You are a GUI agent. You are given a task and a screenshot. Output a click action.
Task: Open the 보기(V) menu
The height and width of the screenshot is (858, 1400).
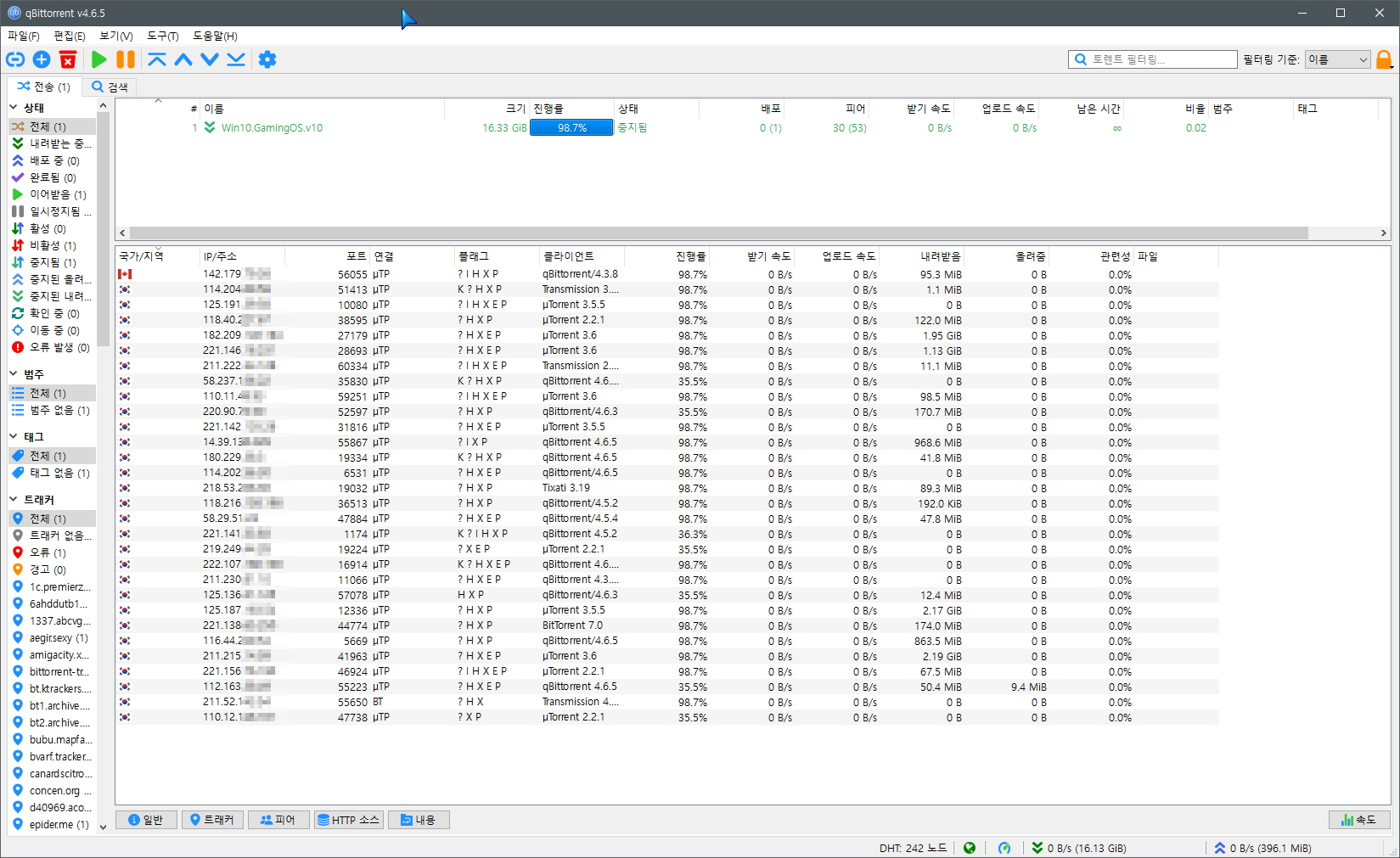[x=116, y=36]
